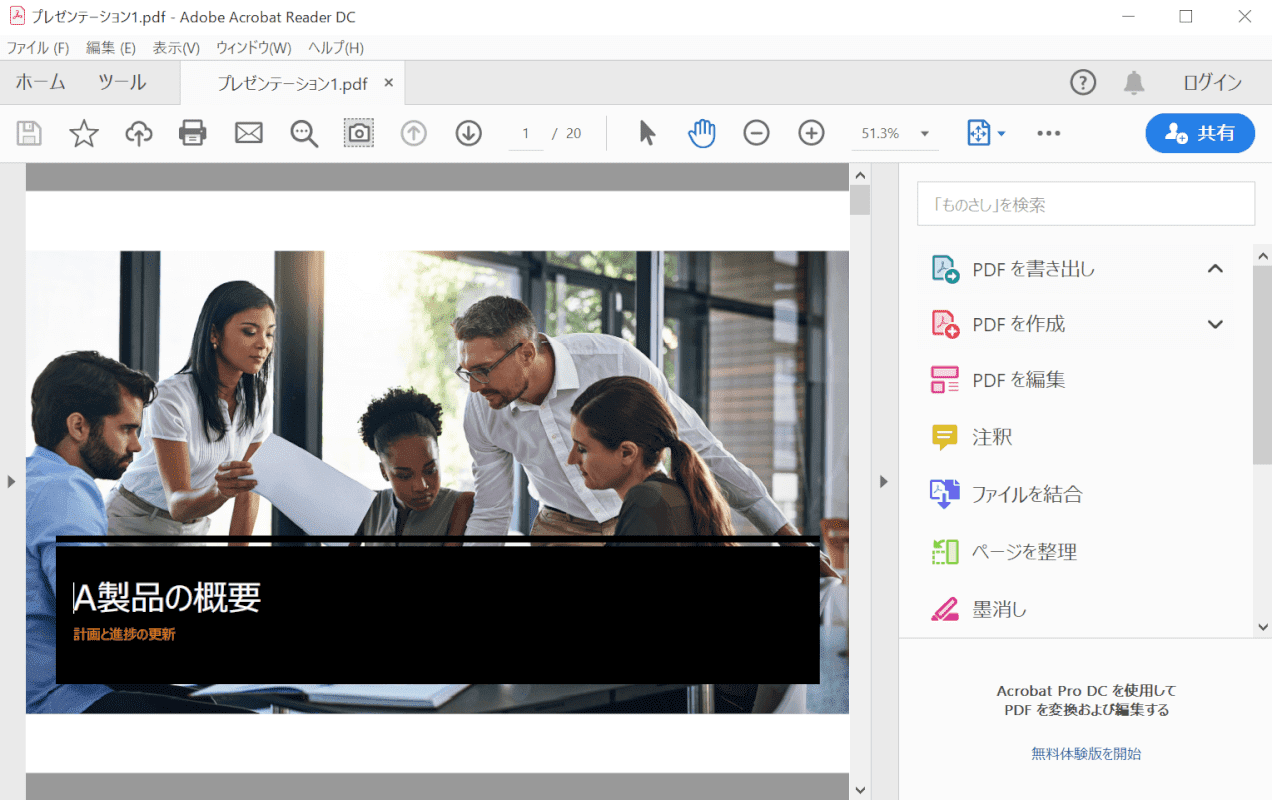This screenshot has height=800, width=1272.
Task: Zoom in with plus circle icon
Action: click(x=812, y=133)
